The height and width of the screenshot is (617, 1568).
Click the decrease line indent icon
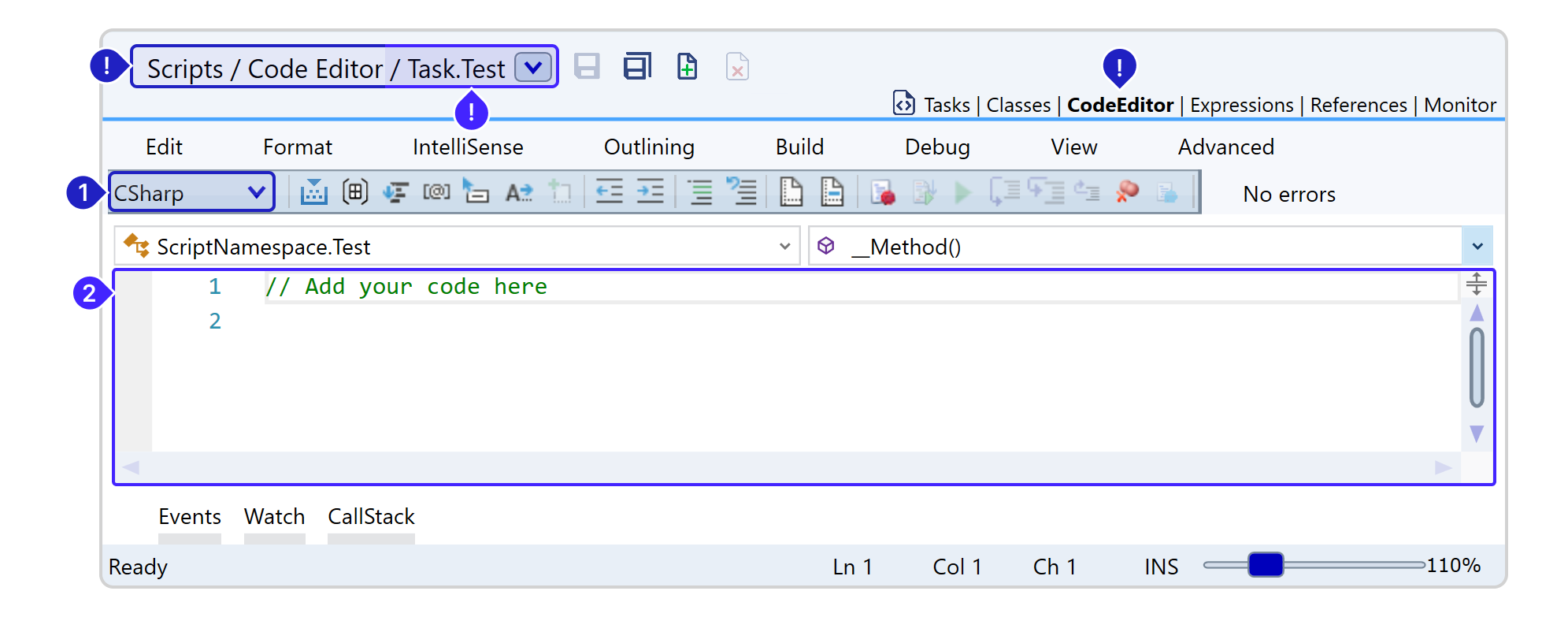[609, 192]
